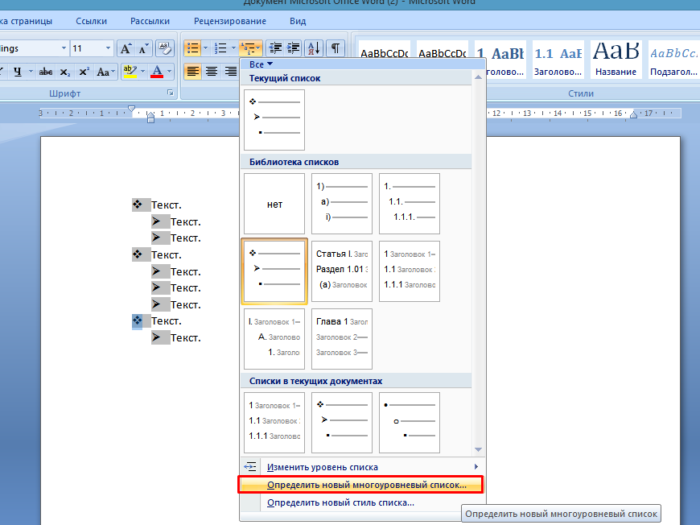Click the shrink font icon
700x525 pixels.
click(143, 48)
